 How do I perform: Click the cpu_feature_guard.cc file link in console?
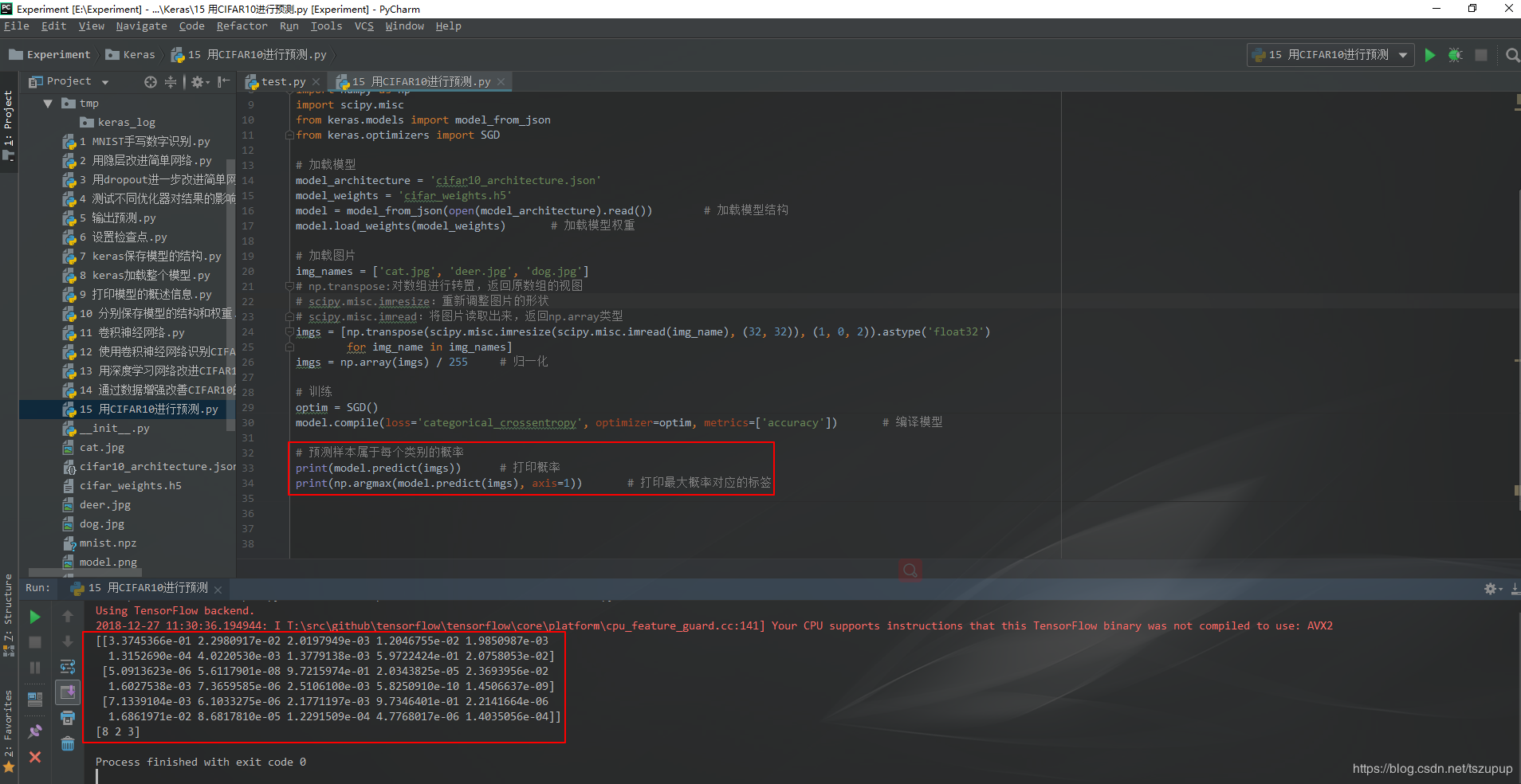tap(524, 626)
